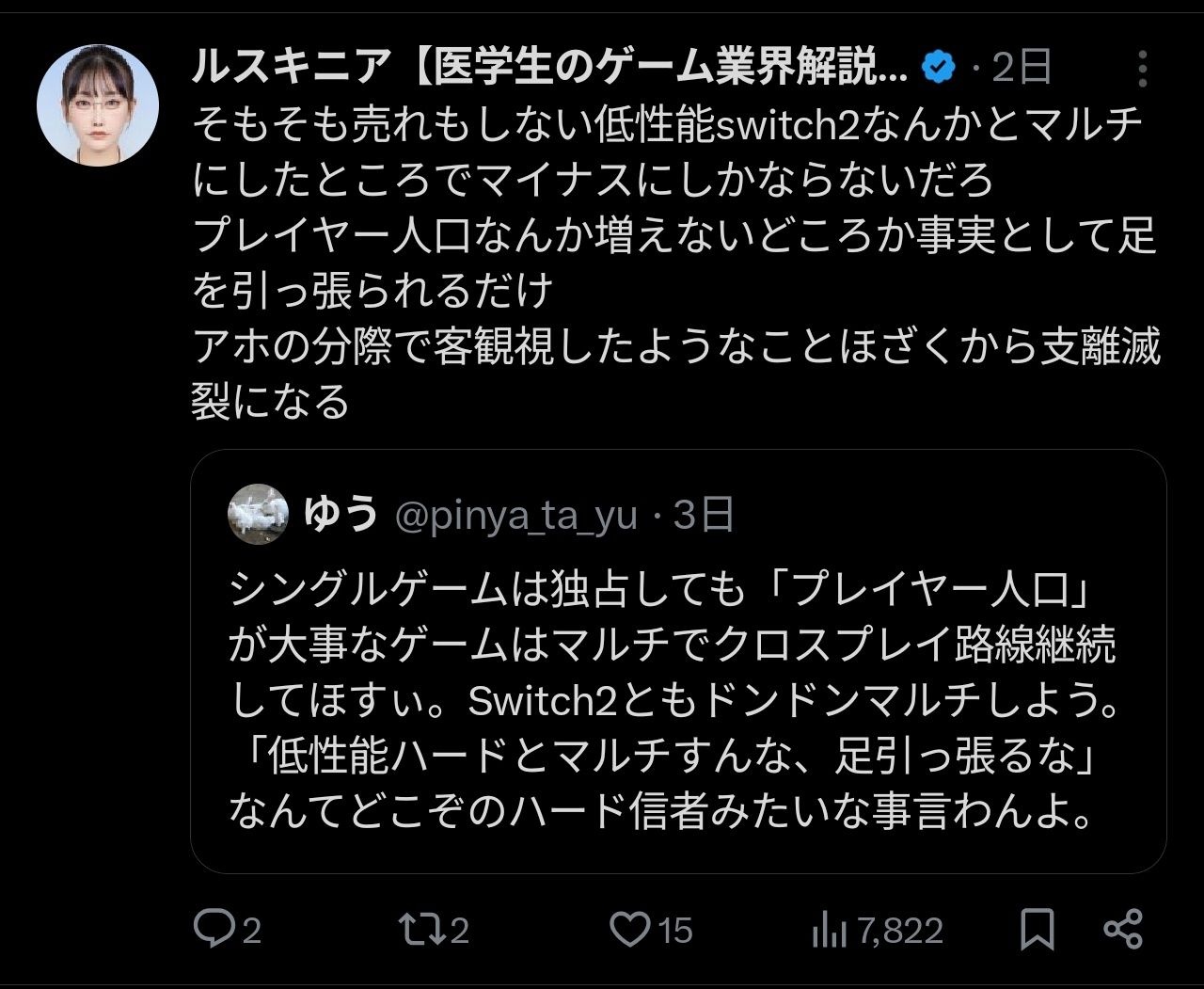Open ルスキニア's profile picture

(98, 105)
